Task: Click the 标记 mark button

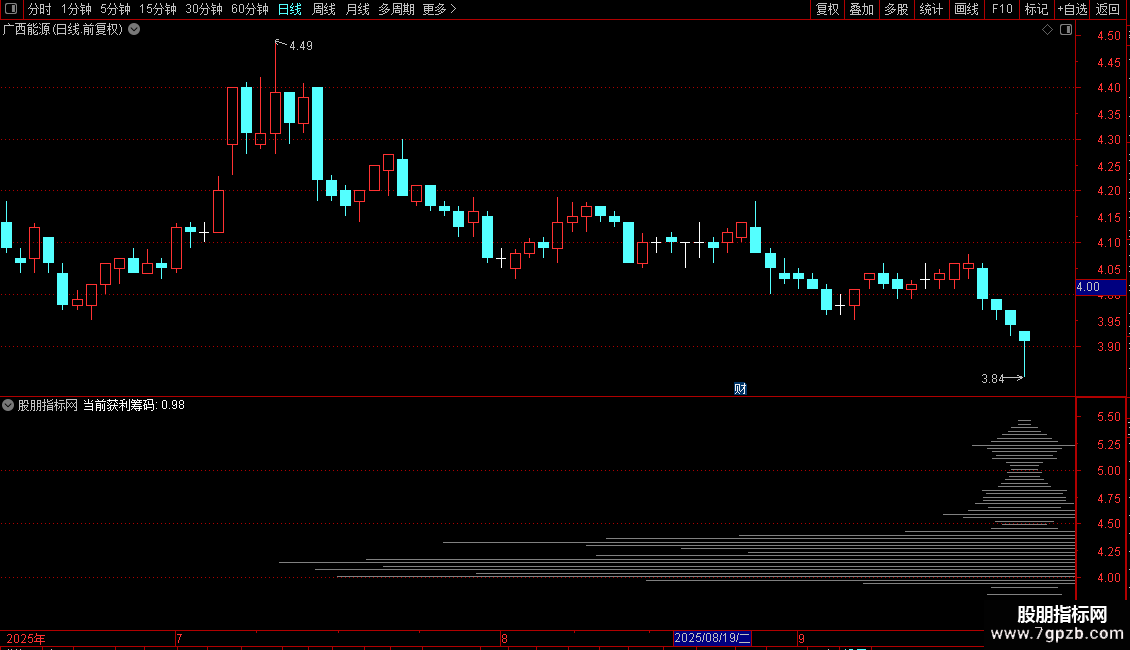Action: coord(1036,9)
